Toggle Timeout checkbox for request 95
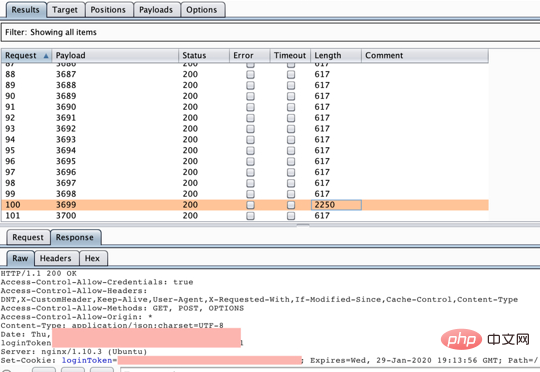Image resolution: width=540 pixels, height=372 pixels. [291, 151]
